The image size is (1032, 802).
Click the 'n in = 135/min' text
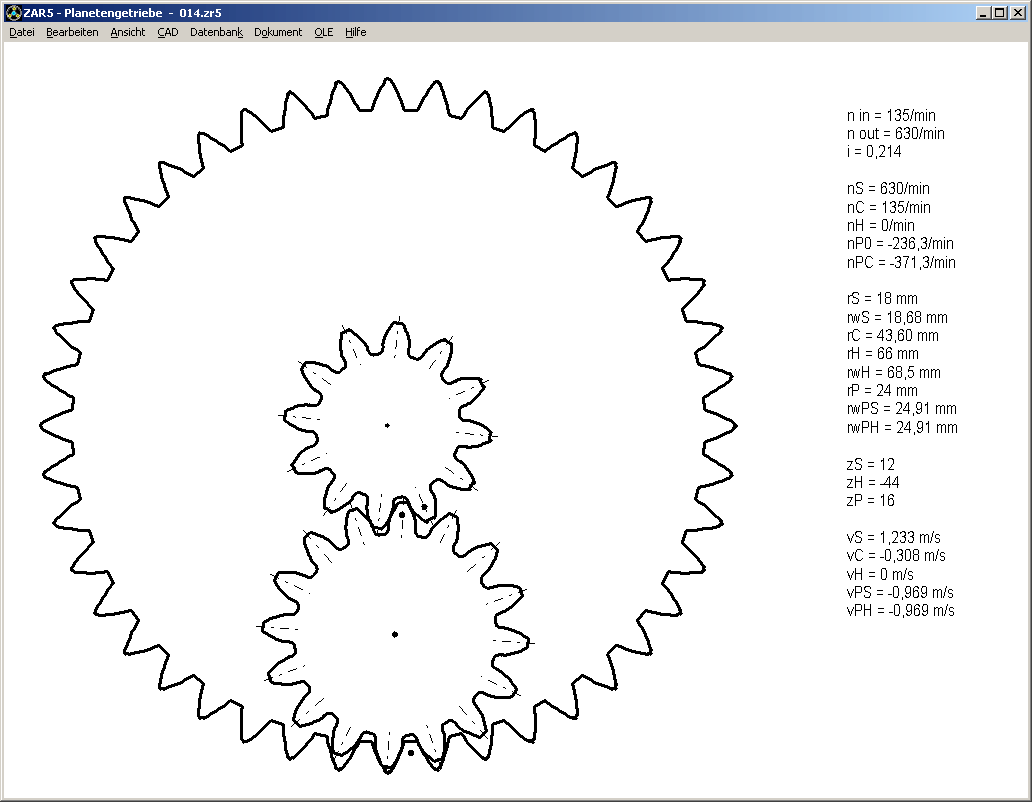(x=891, y=115)
